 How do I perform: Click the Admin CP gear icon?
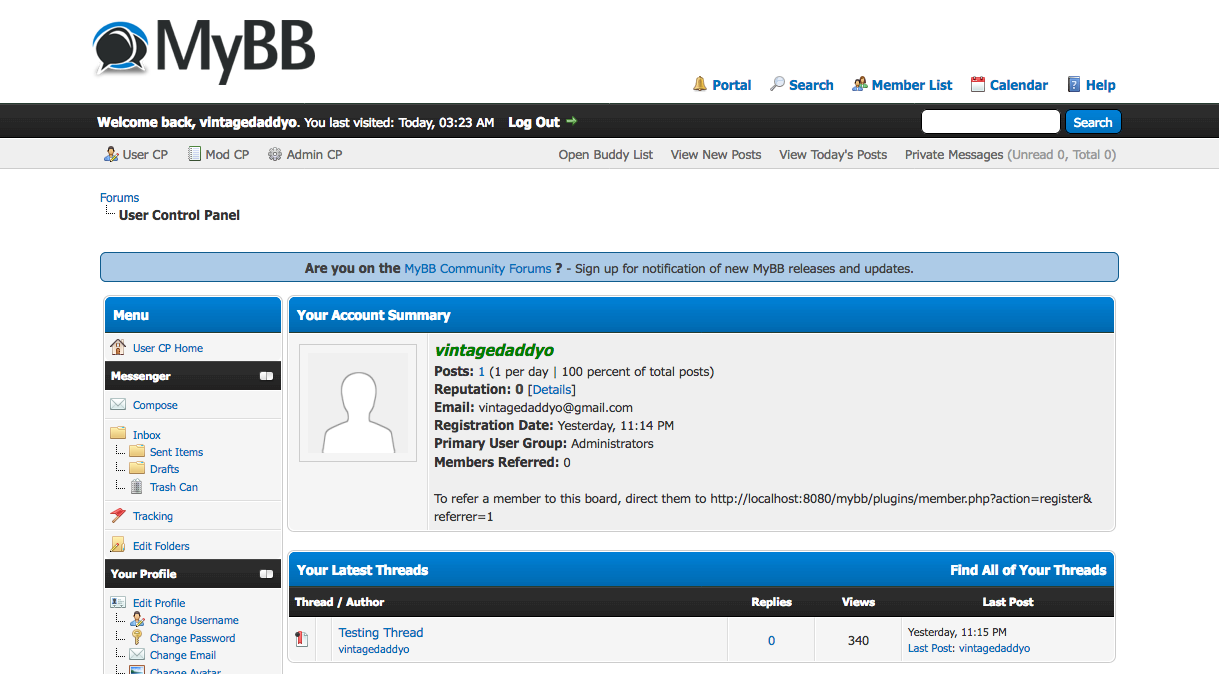(x=275, y=155)
